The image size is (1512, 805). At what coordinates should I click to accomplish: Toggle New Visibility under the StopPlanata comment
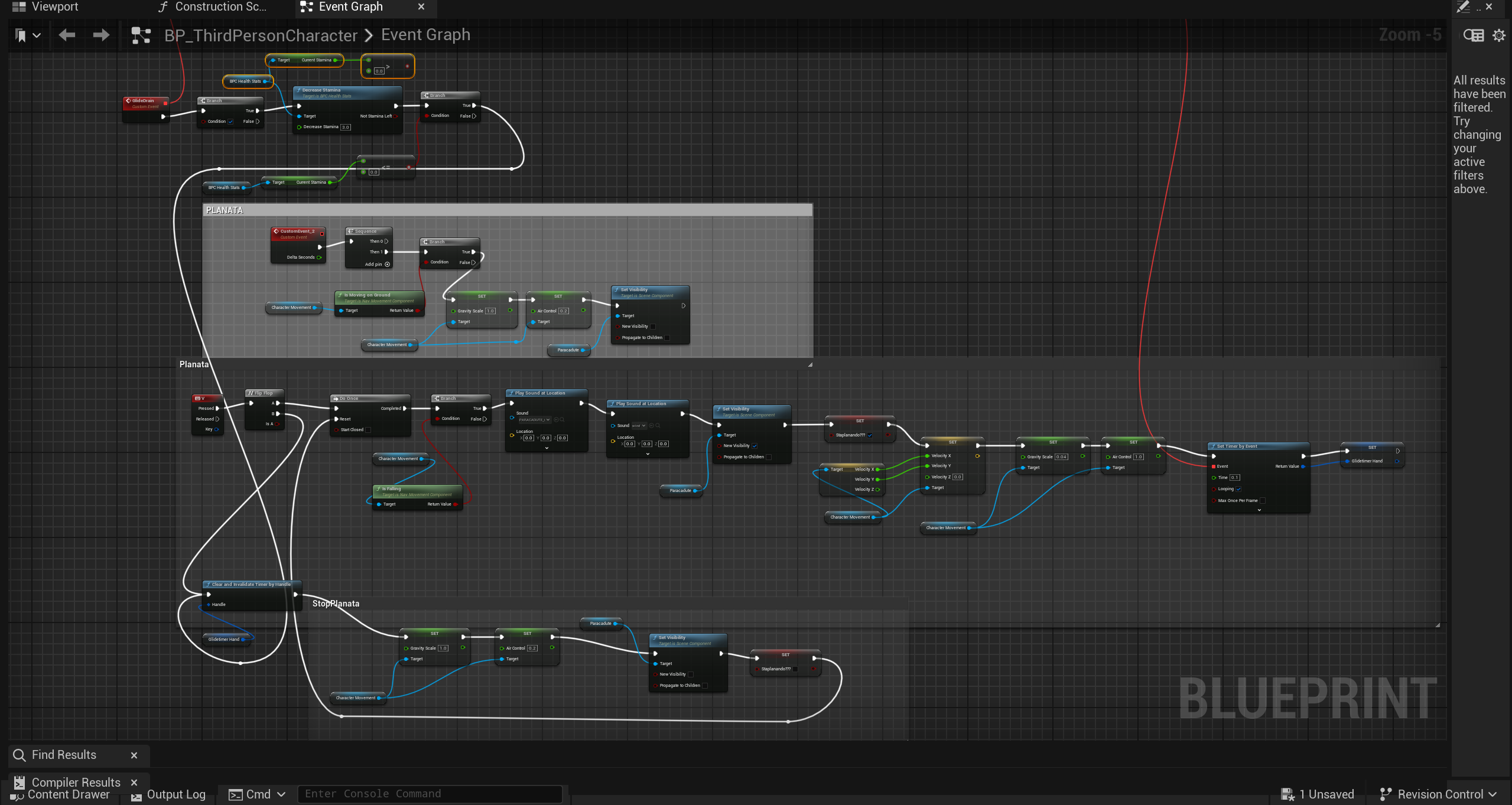pyautogui.click(x=691, y=674)
